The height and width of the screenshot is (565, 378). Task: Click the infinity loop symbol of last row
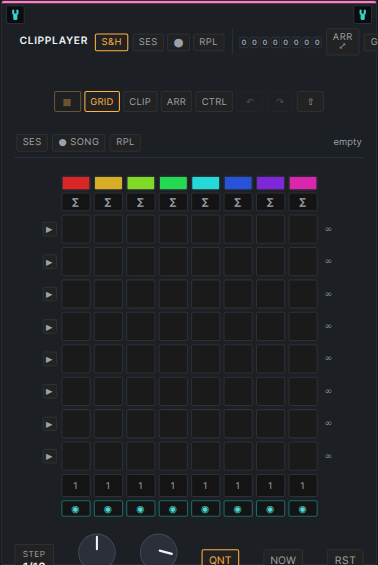pyautogui.click(x=328, y=456)
